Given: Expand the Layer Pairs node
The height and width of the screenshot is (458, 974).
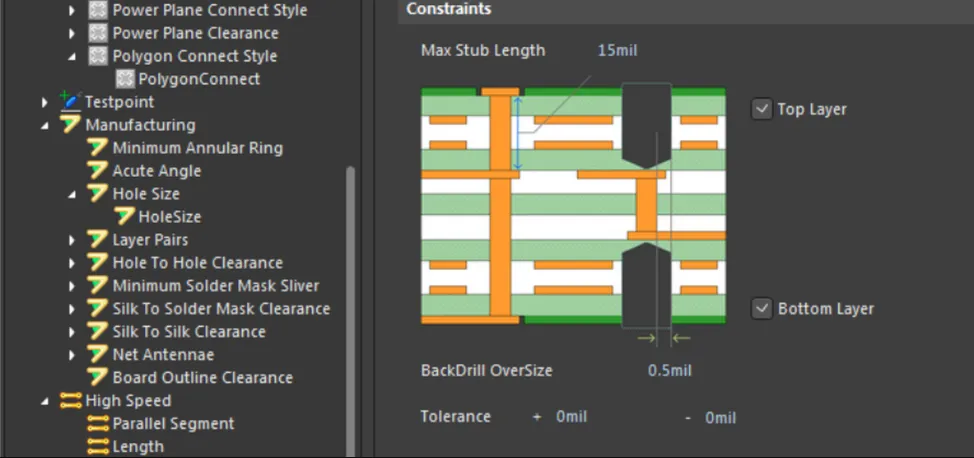Looking at the screenshot, I should click(72, 240).
